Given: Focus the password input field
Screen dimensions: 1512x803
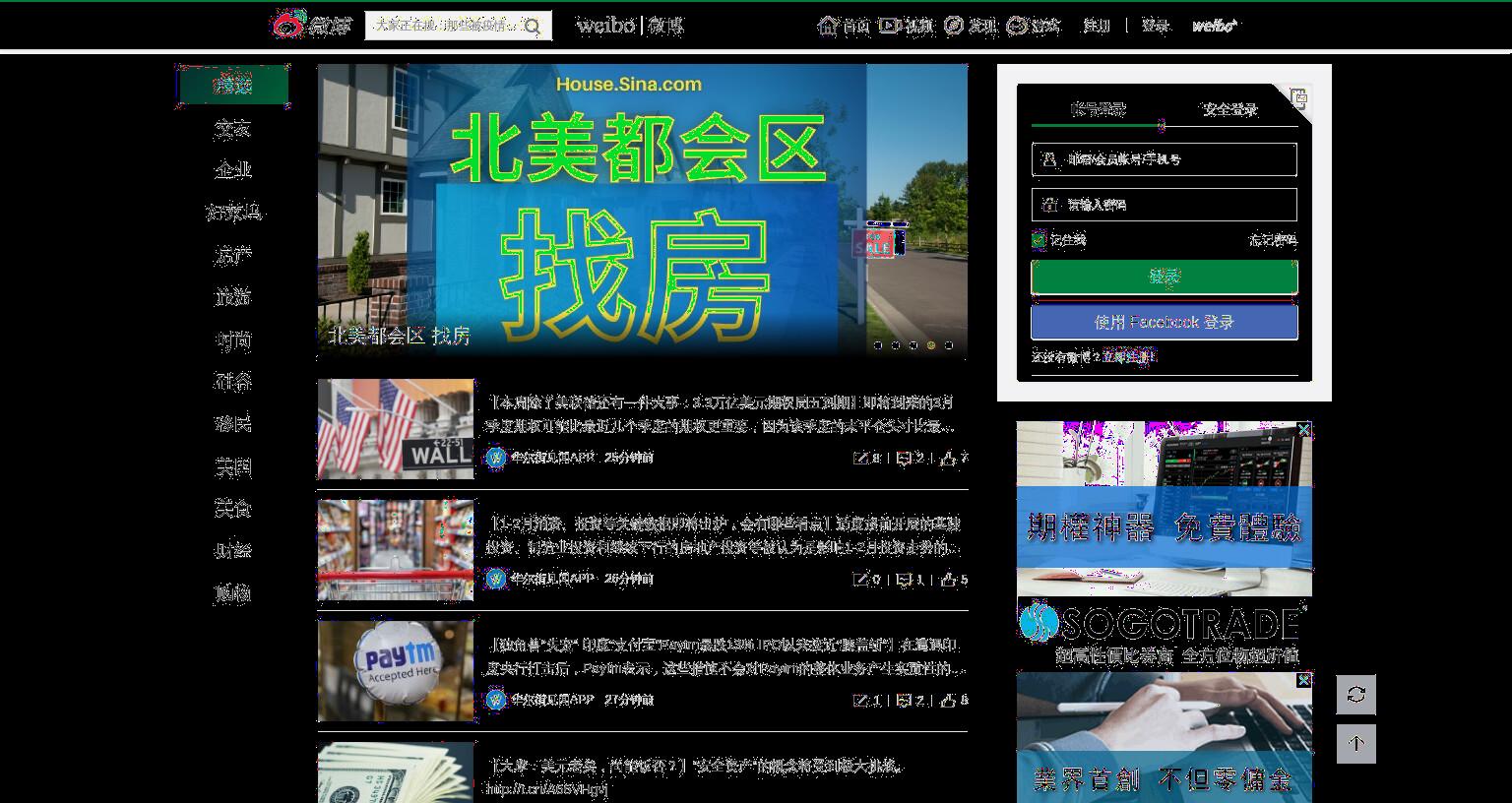Looking at the screenshot, I should (1165, 205).
